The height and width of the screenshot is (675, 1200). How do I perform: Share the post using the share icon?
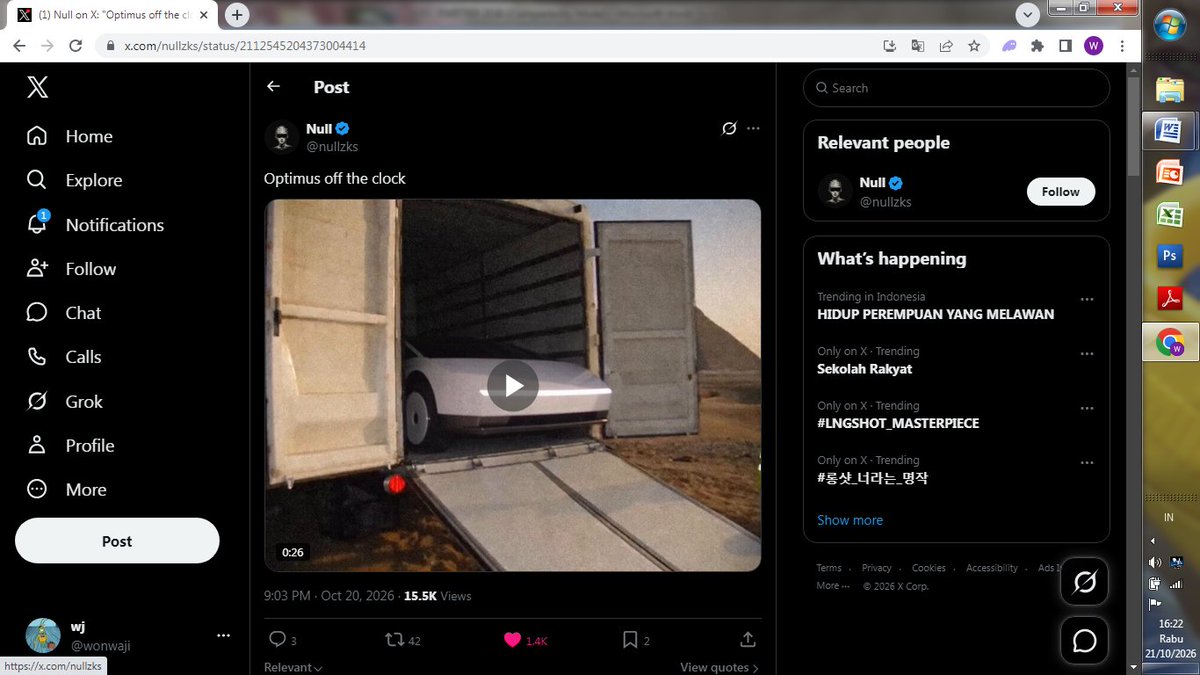748,640
